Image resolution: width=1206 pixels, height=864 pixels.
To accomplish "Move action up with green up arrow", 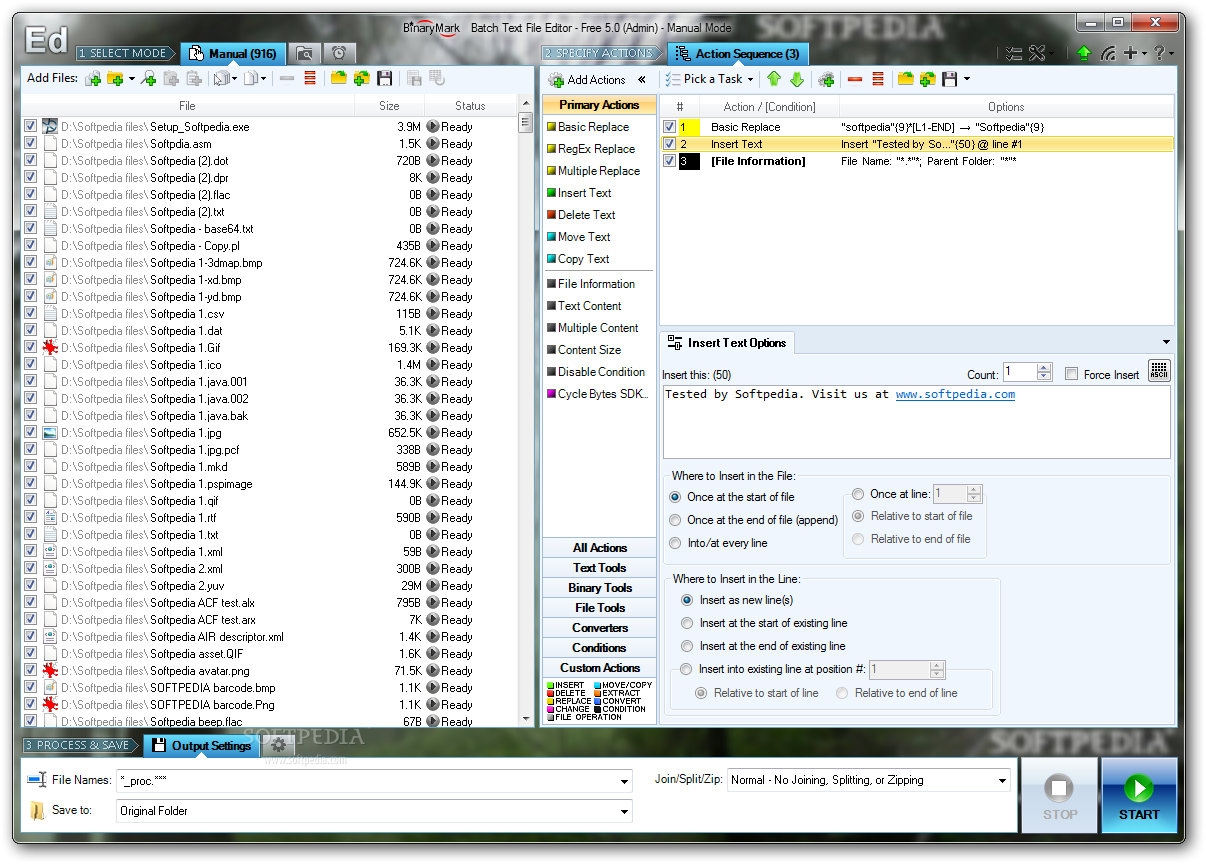I will 774,79.
